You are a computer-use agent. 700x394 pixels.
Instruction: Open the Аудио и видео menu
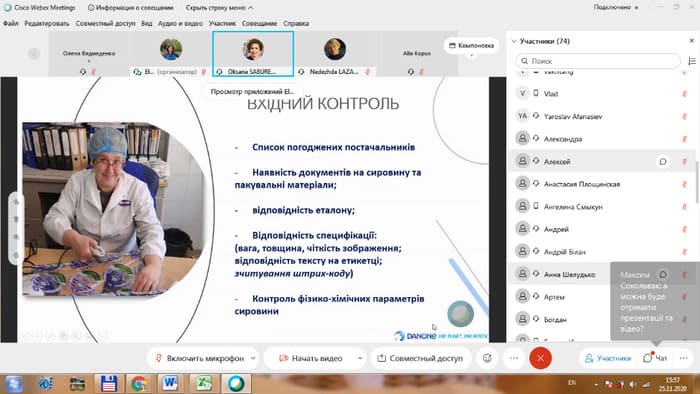click(x=180, y=23)
